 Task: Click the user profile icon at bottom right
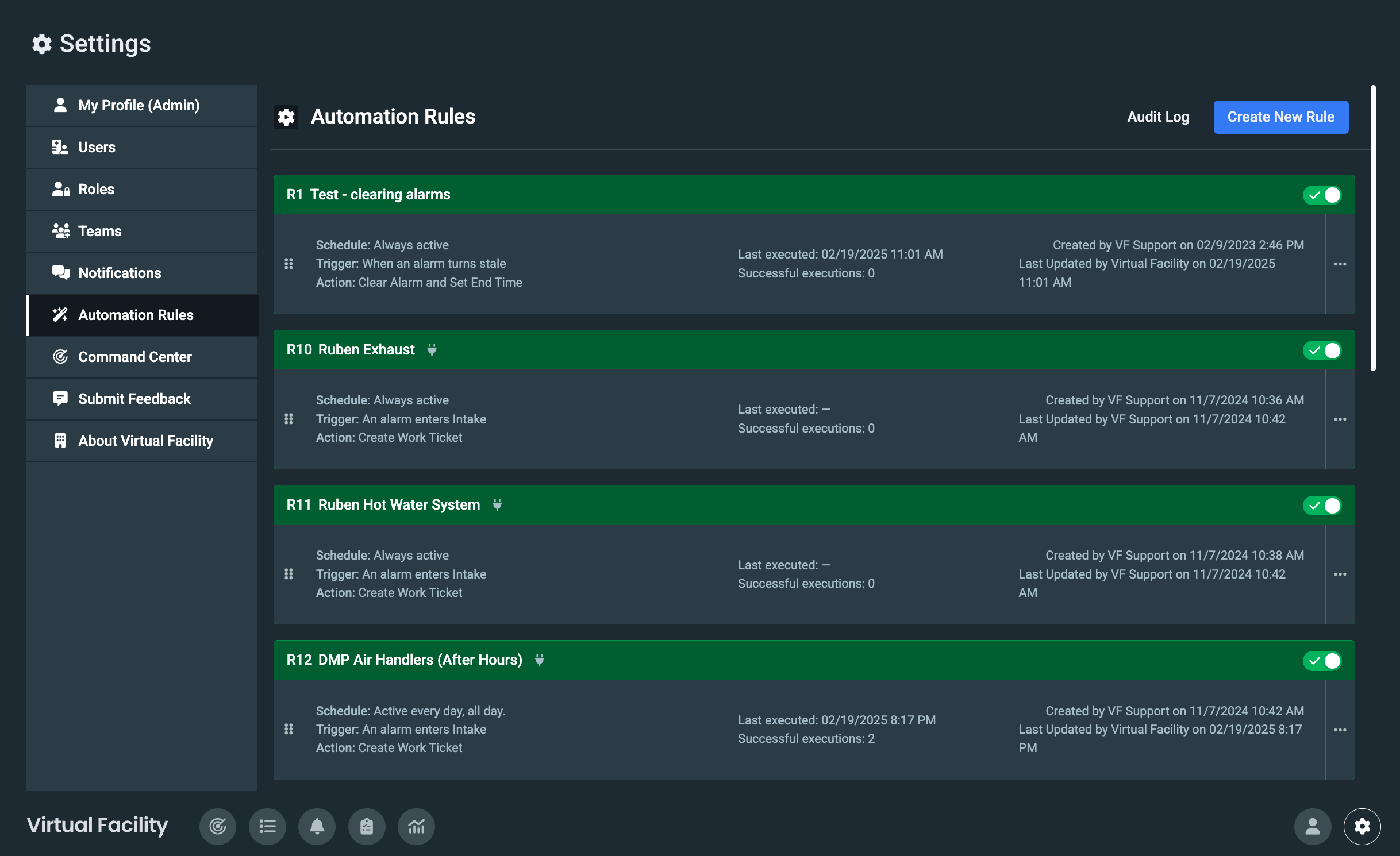click(x=1313, y=827)
